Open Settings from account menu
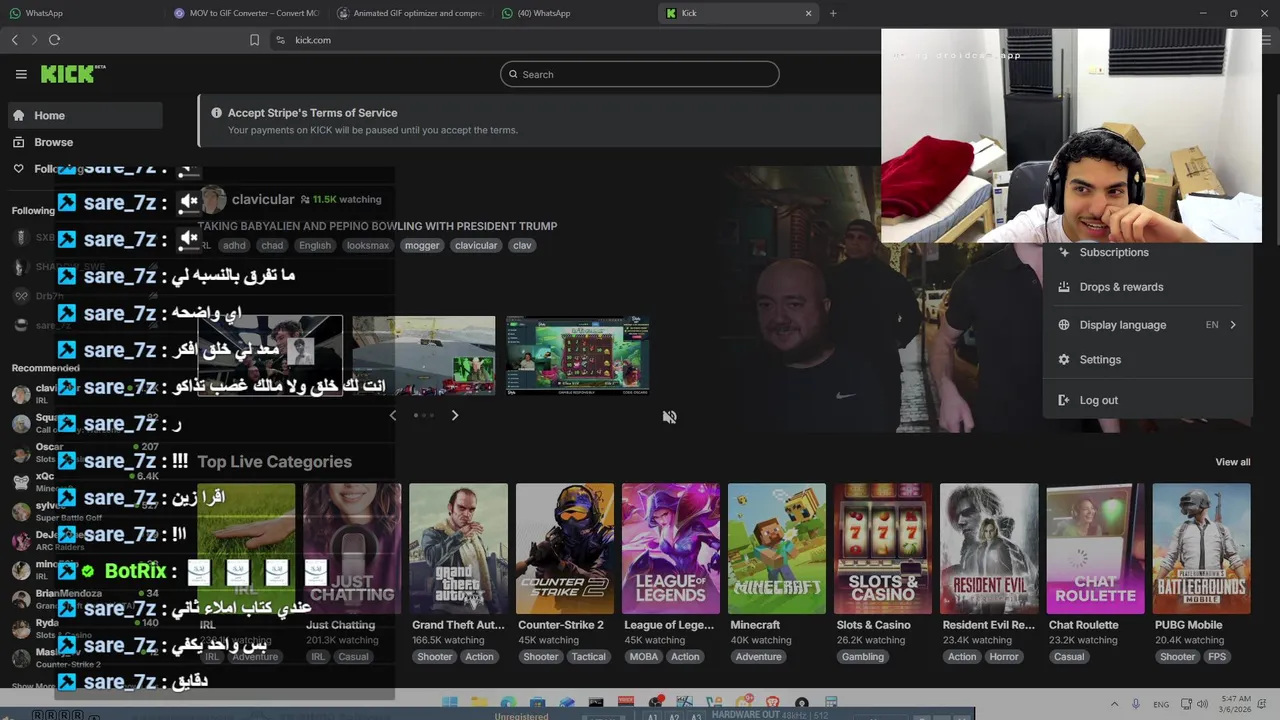Image resolution: width=1280 pixels, height=720 pixels. (x=1147, y=360)
